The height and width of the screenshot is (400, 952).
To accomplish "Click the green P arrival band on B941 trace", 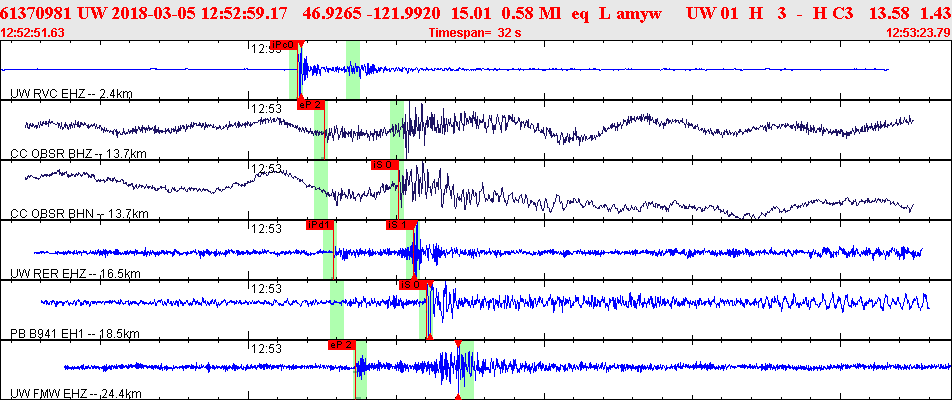I will point(337,310).
